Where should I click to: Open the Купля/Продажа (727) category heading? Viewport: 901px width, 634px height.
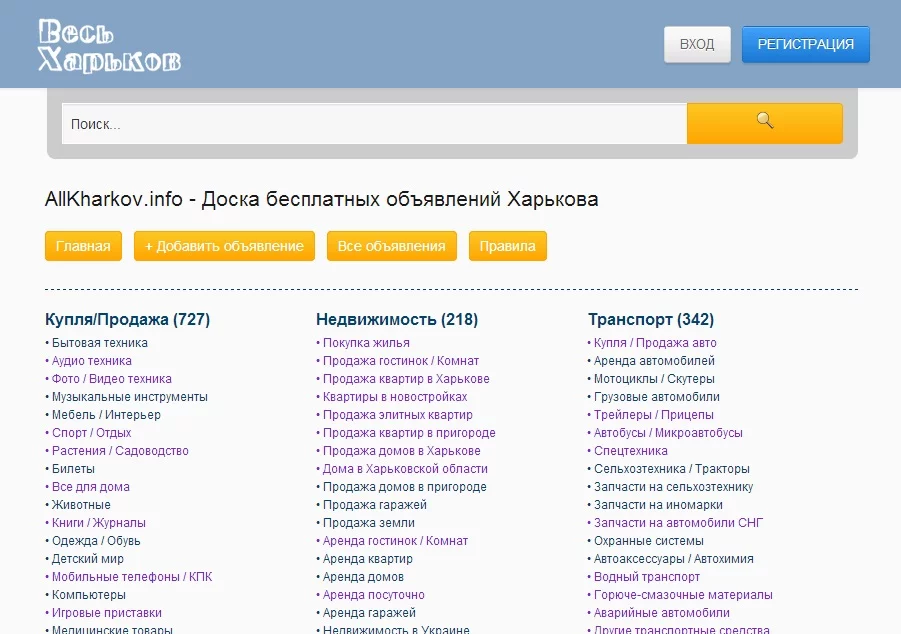tap(128, 319)
